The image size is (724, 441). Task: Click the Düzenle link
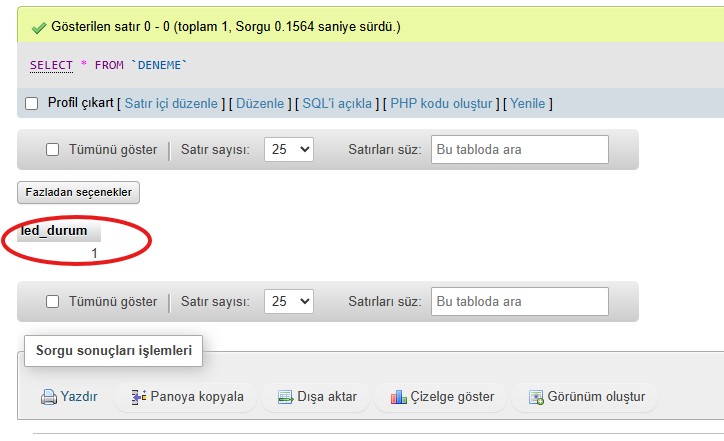pyautogui.click(x=260, y=103)
